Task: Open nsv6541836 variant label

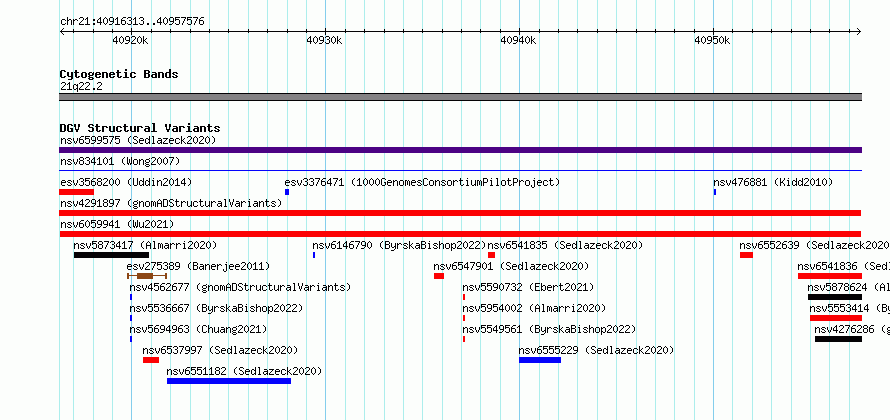Action: pos(843,266)
